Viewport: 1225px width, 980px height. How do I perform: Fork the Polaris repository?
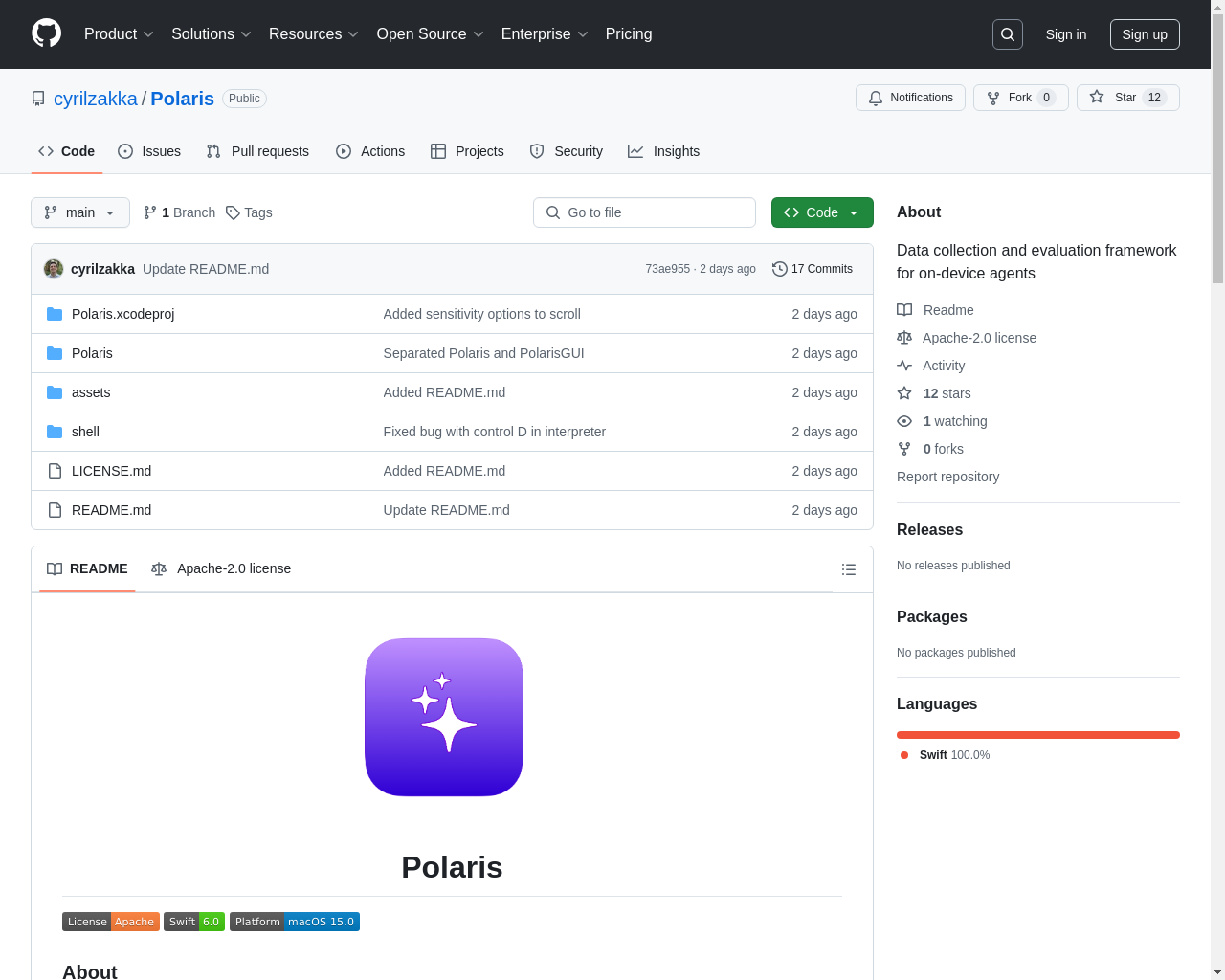1020,98
